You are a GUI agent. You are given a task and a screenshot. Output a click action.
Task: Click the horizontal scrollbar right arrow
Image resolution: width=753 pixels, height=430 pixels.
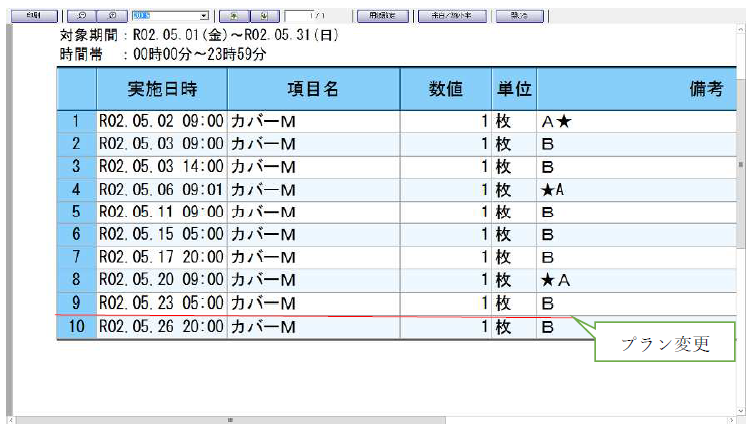pos(731,421)
